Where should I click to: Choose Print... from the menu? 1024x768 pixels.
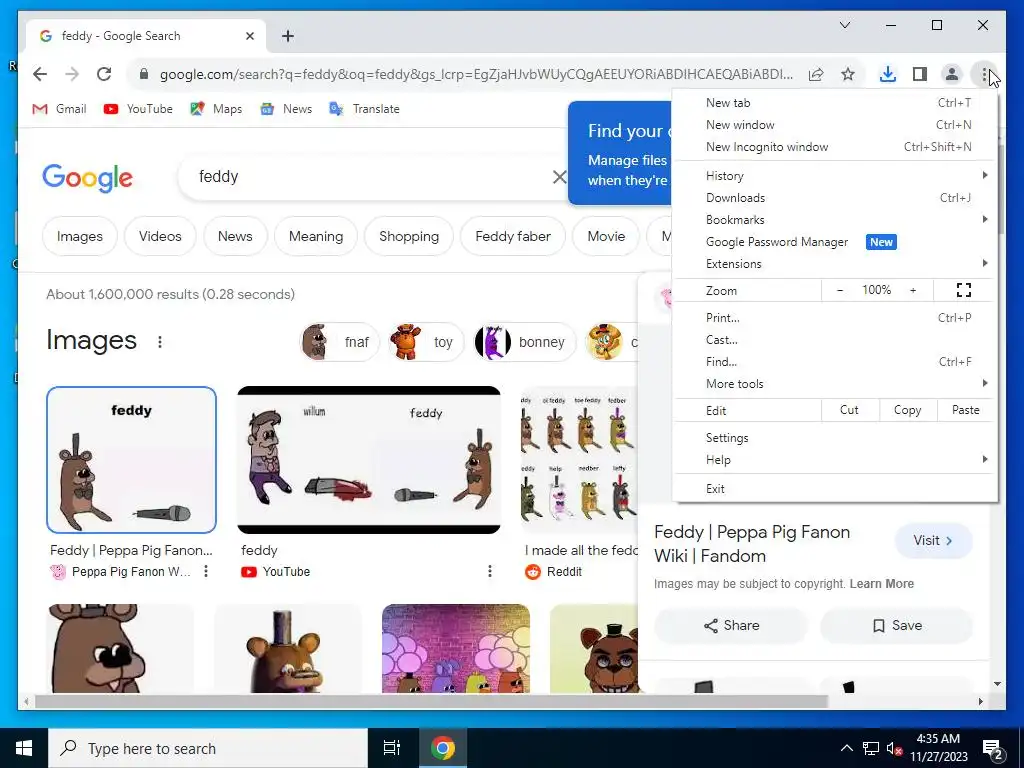point(835,318)
